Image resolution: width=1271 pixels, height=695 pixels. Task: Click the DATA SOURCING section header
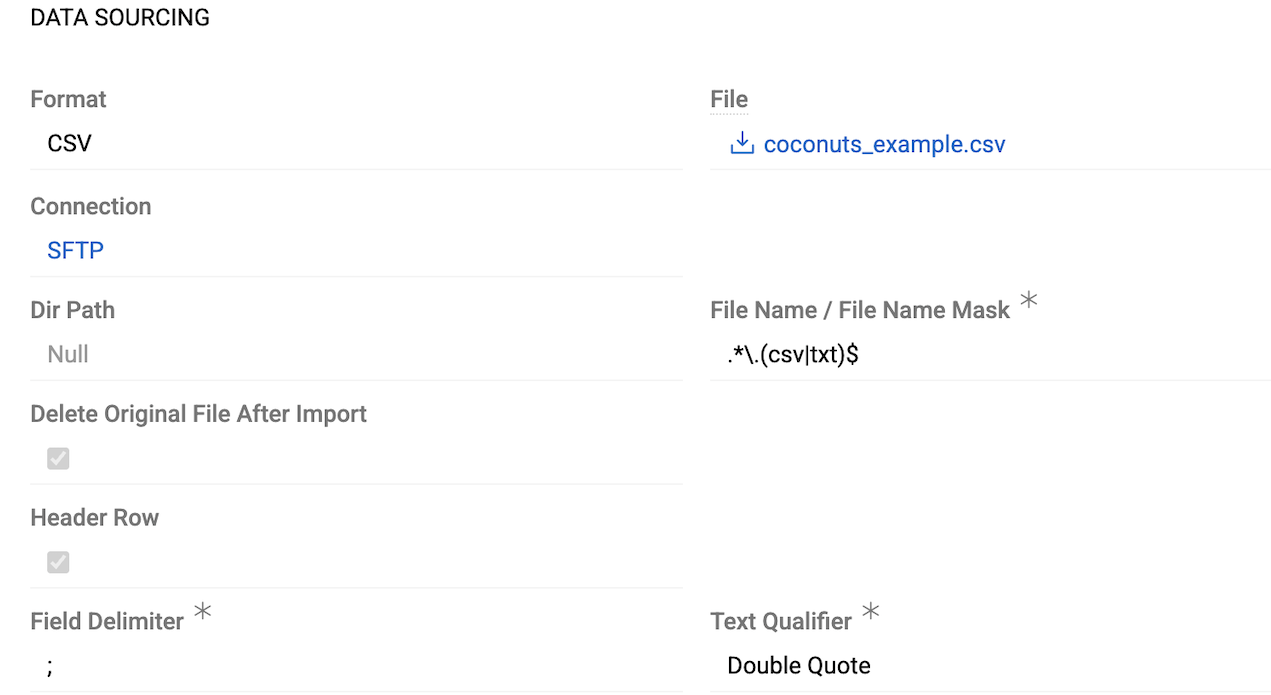pyautogui.click(x=119, y=17)
